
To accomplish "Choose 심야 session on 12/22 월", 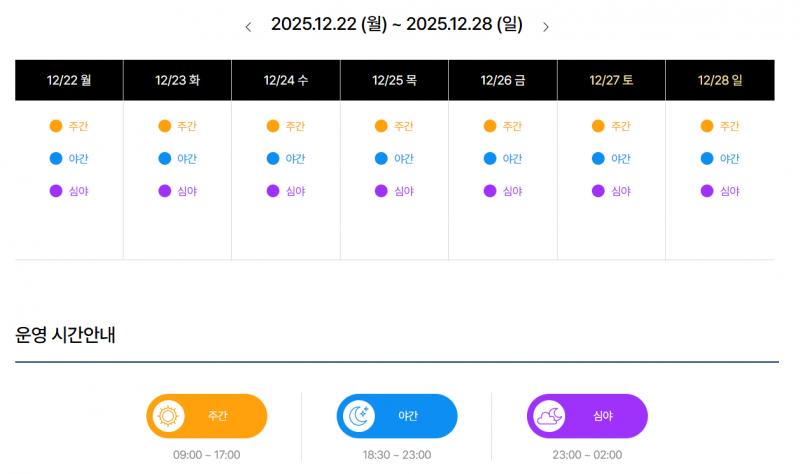I will click(x=68, y=191).
